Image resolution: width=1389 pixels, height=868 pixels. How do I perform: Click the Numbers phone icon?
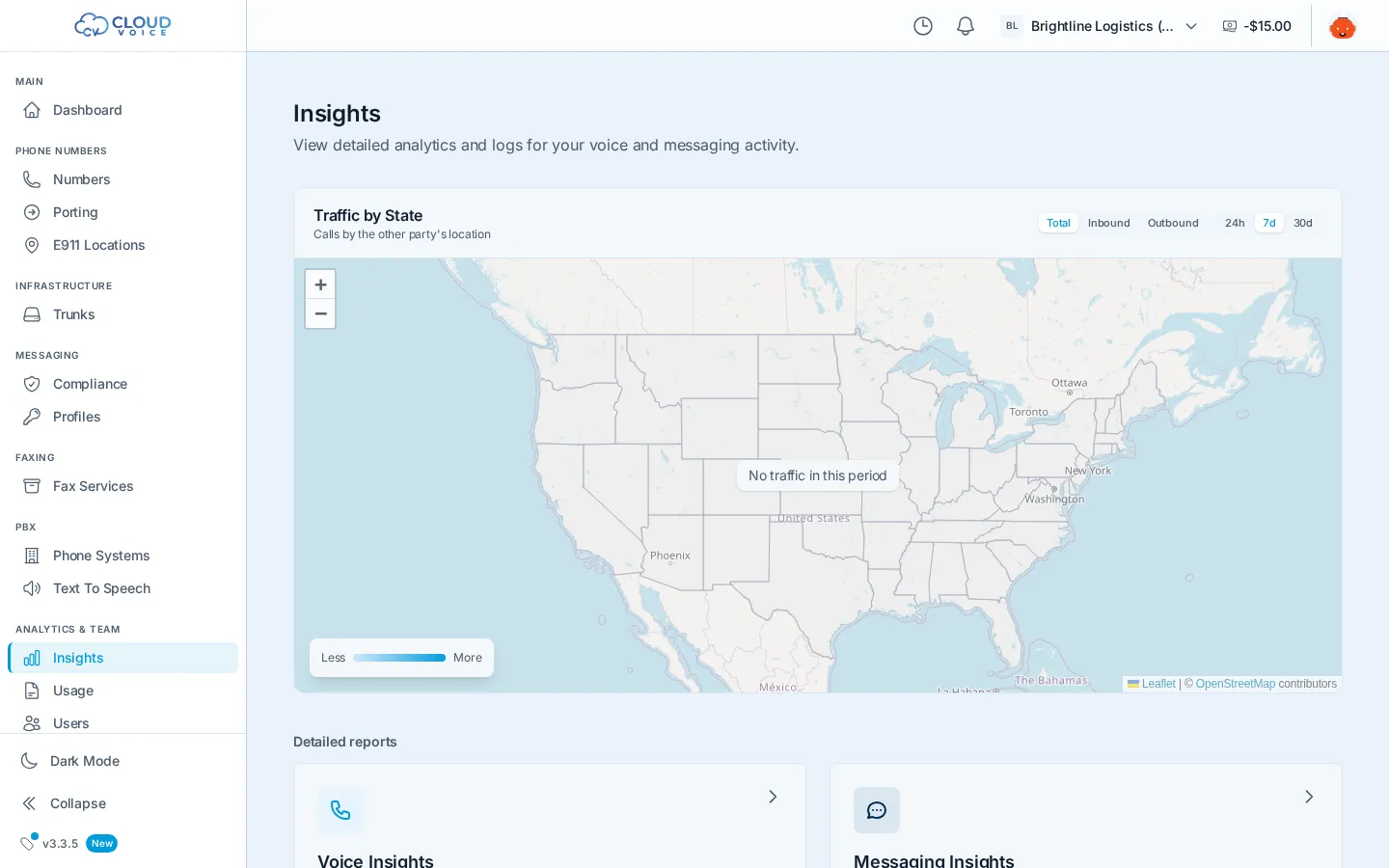click(32, 179)
